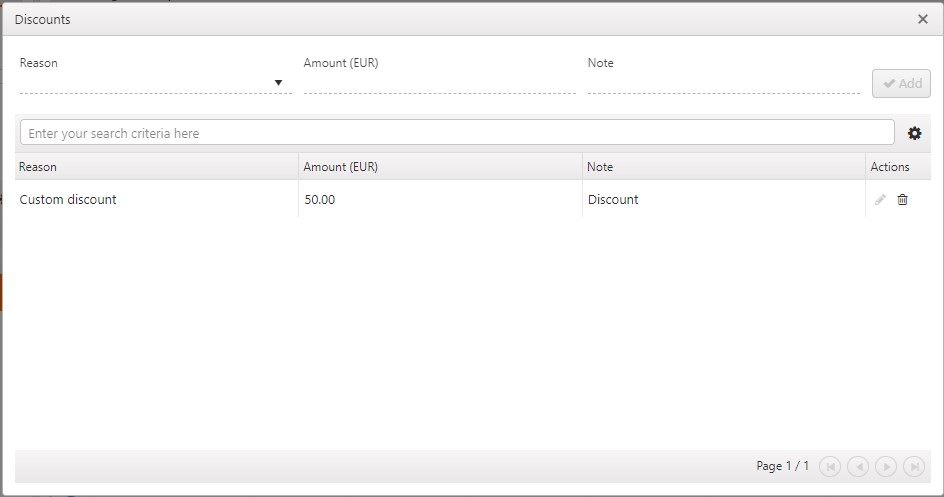Edit Custom discount with pencil icon

coord(880,200)
